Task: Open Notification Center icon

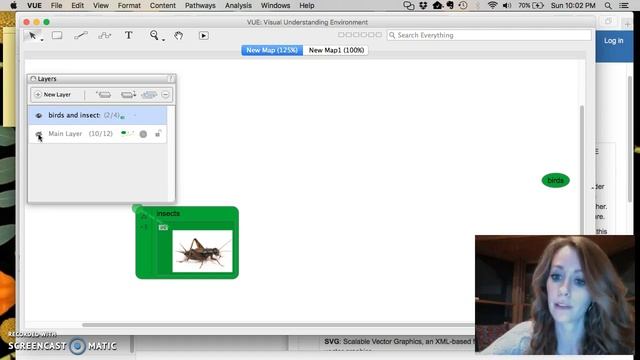Action: coord(624,5)
